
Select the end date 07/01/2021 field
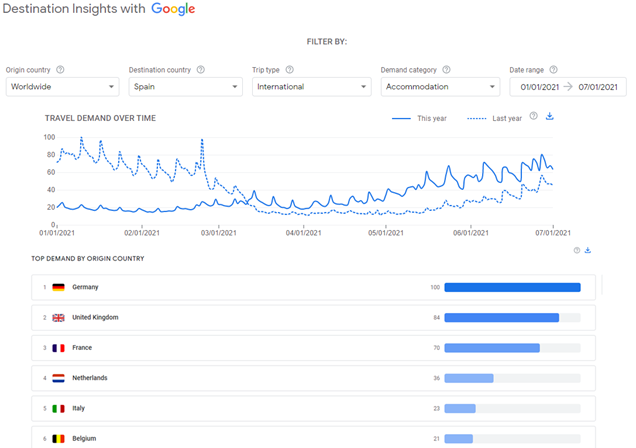click(x=598, y=87)
